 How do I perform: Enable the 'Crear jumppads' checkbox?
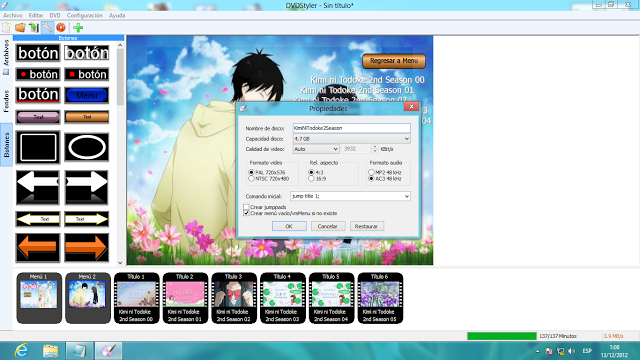(247, 207)
